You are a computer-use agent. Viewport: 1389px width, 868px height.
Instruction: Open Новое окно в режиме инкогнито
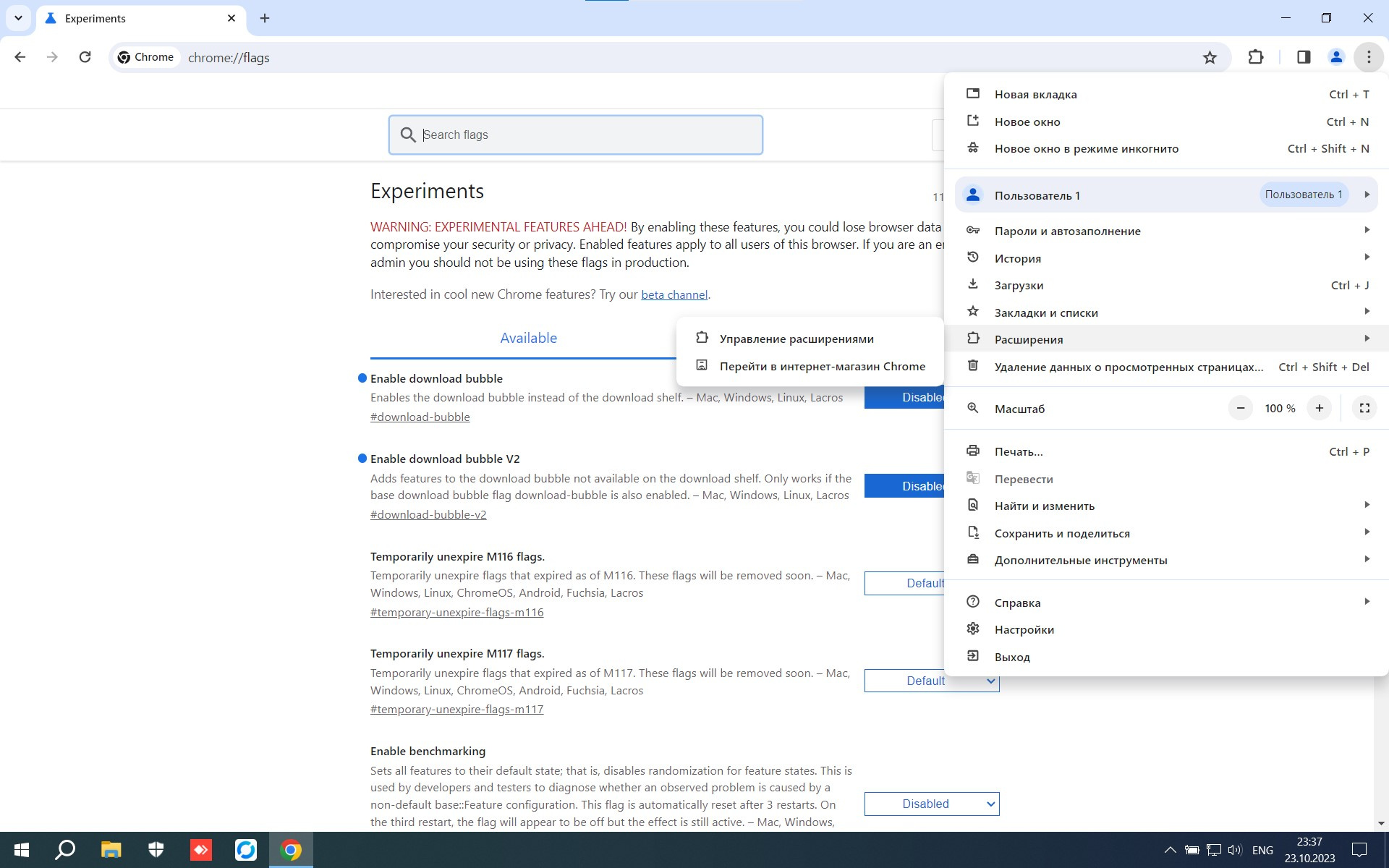click(1166, 148)
